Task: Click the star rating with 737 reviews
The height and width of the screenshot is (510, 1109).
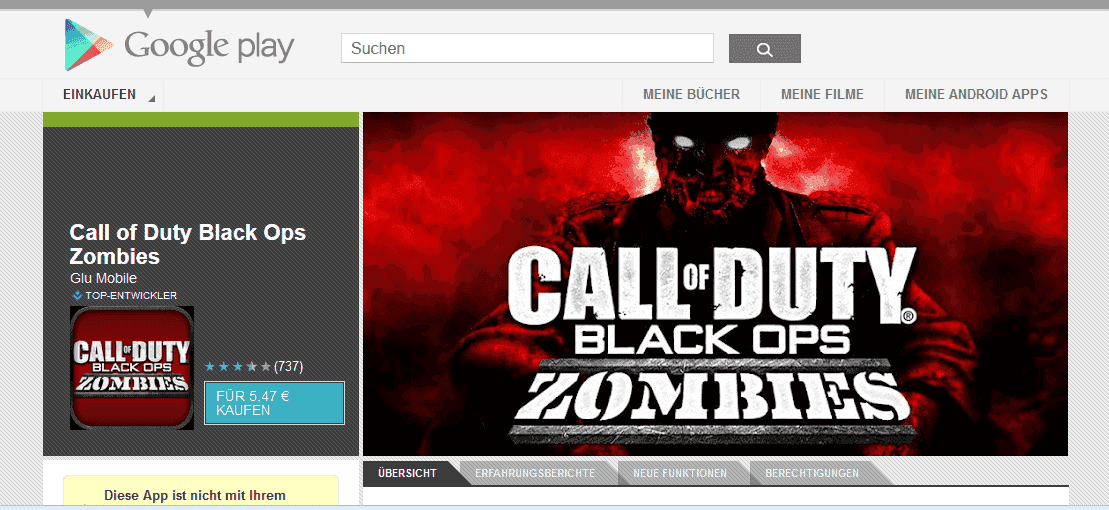Action: (253, 366)
